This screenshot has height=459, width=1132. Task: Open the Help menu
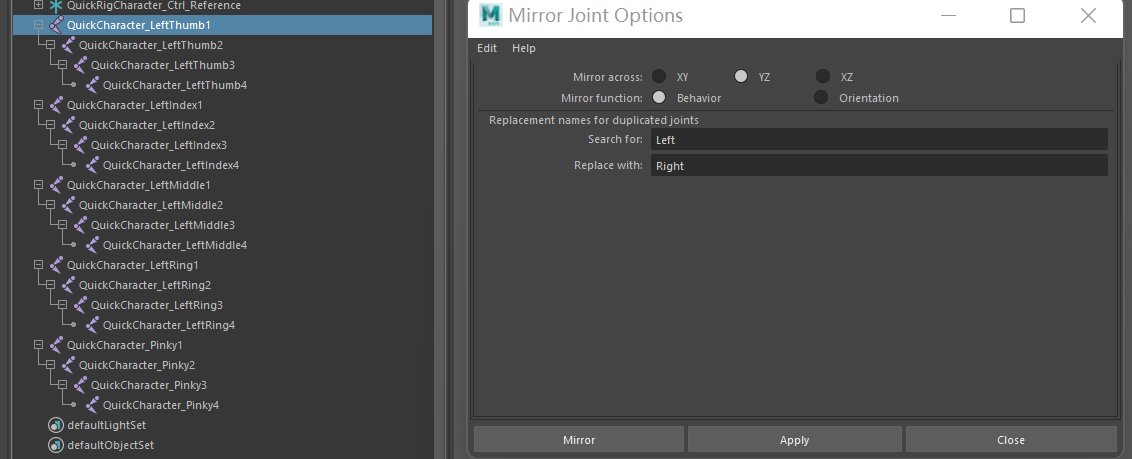coord(523,48)
